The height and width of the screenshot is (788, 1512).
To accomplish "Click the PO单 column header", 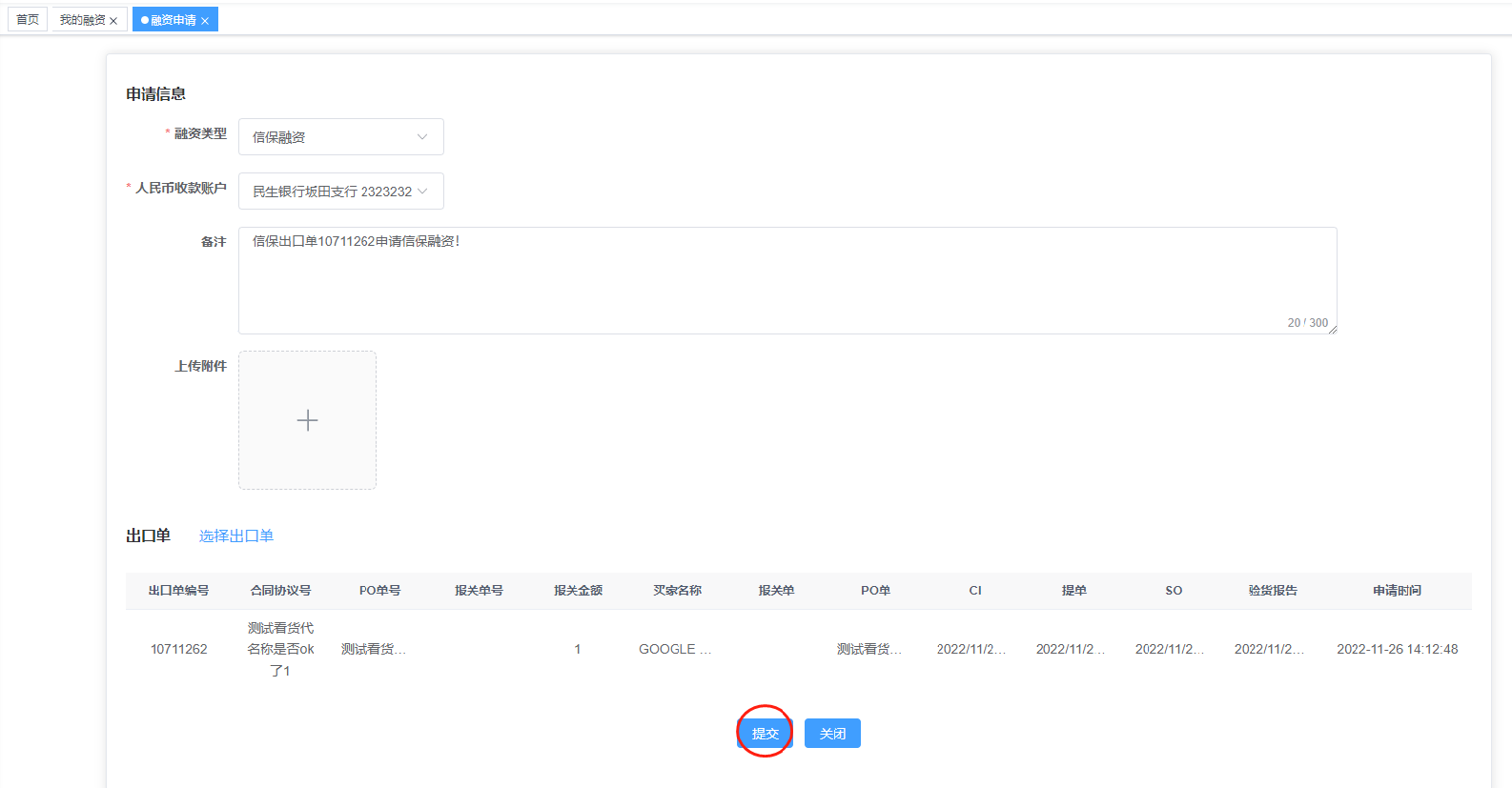I will click(875, 591).
